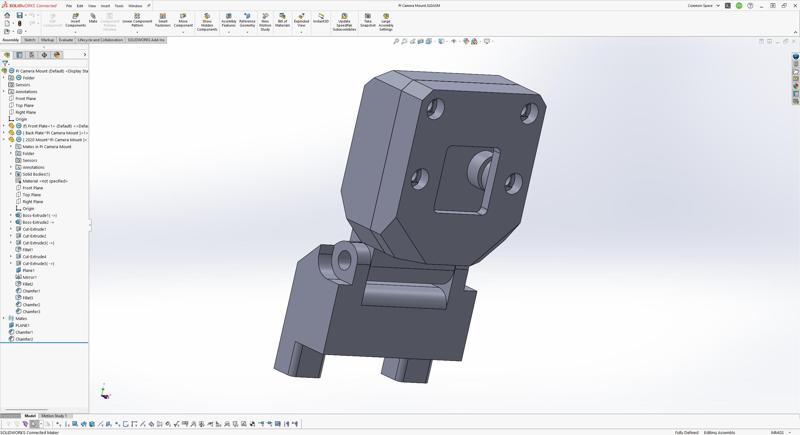
Task: Switch to the Sketch tab
Action: (x=30, y=40)
